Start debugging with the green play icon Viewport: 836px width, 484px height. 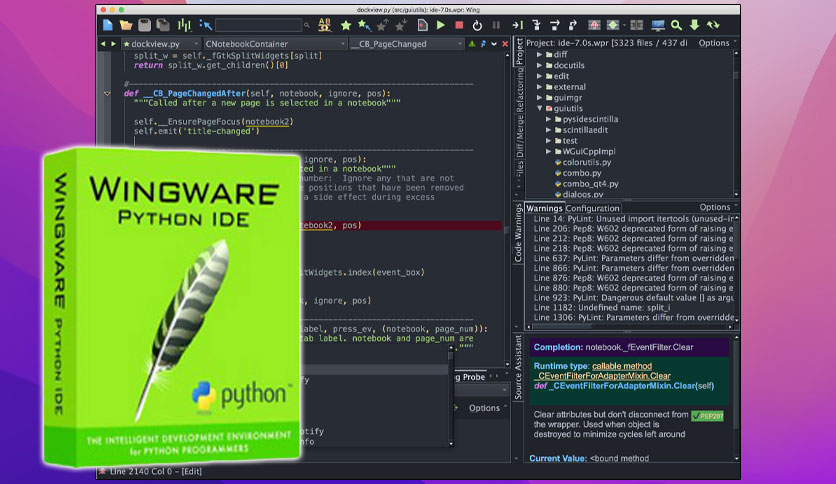pos(441,25)
